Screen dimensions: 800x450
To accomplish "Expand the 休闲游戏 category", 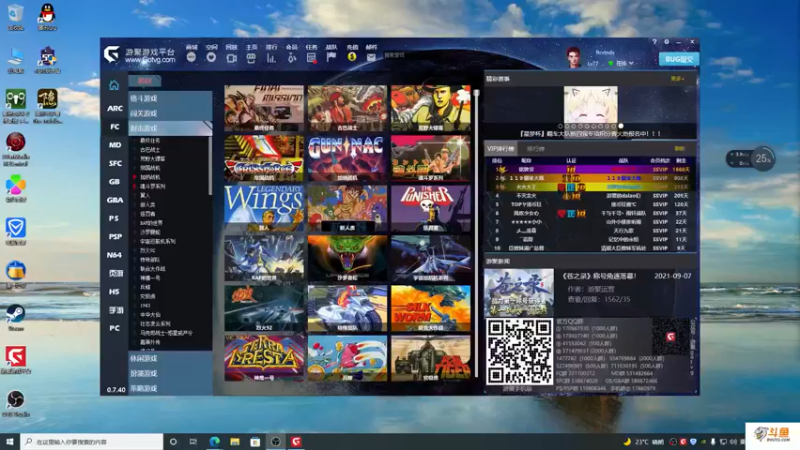I will click(170, 359).
